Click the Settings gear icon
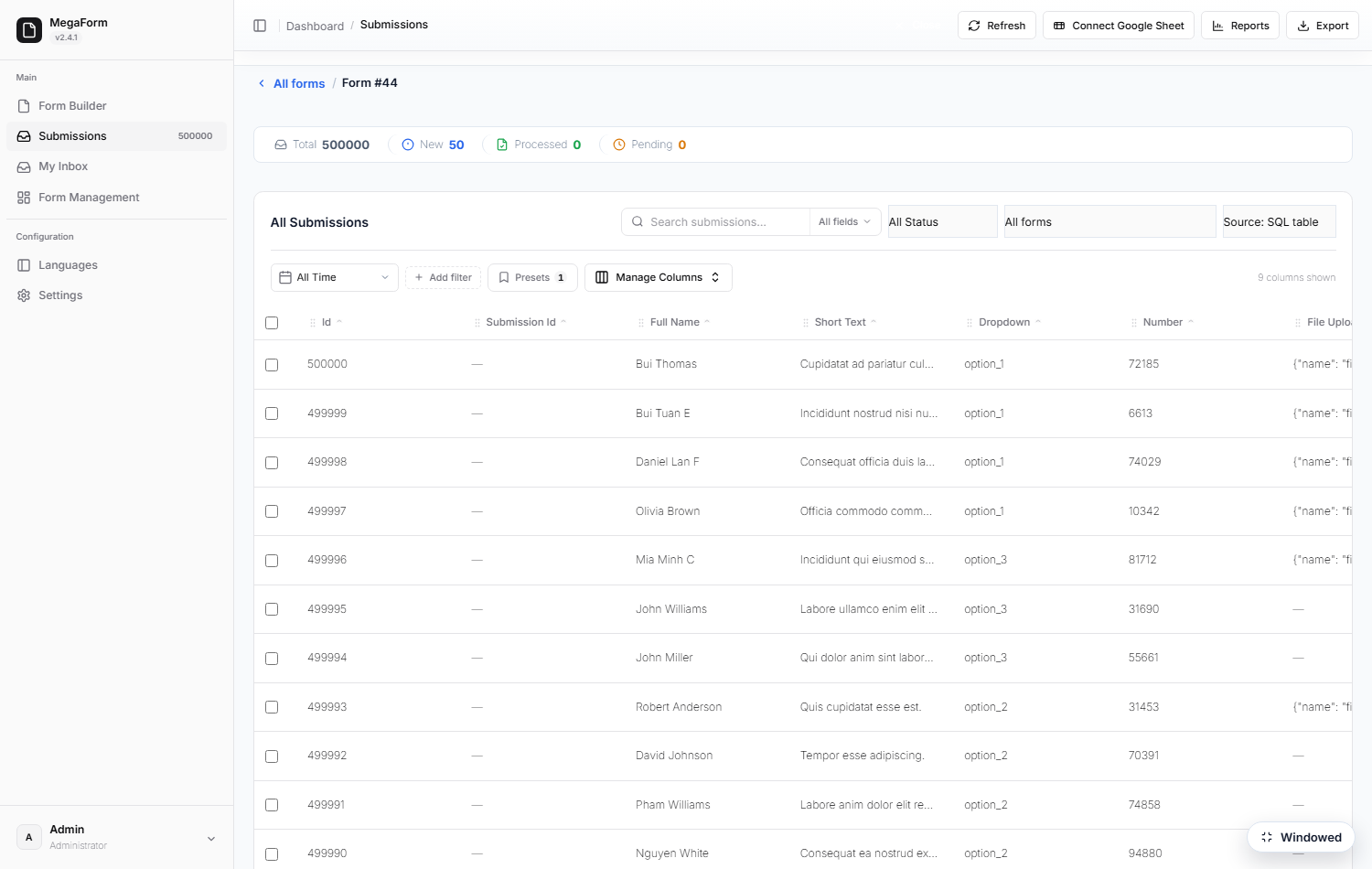The height and width of the screenshot is (869, 1372). point(24,295)
